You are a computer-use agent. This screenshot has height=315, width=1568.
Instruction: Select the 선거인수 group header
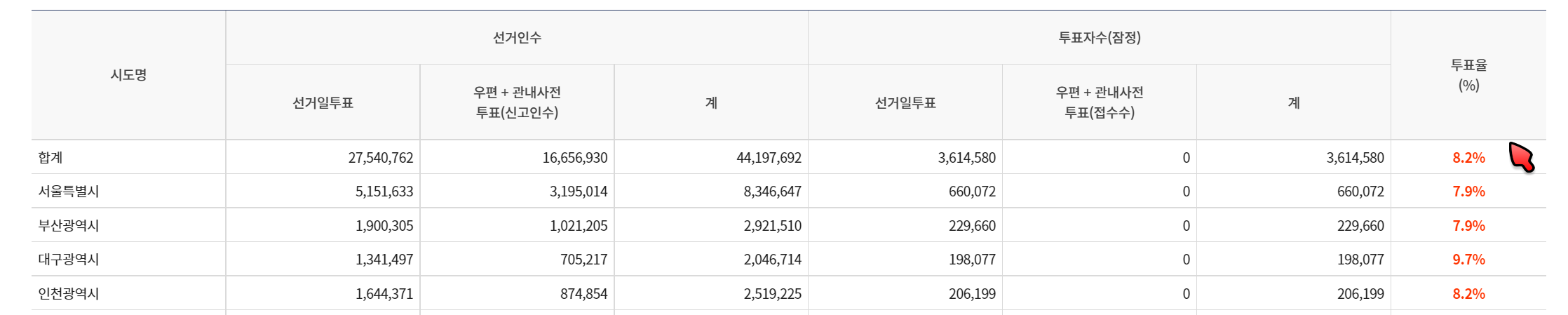tap(517, 38)
